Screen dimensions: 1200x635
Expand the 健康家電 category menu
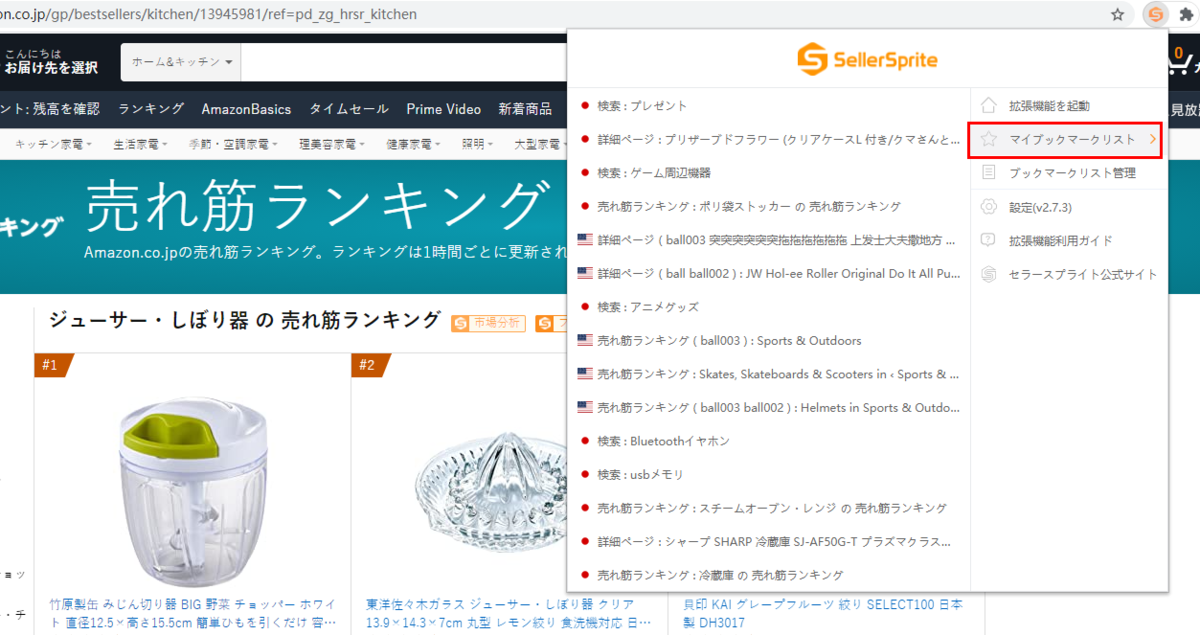(415, 144)
